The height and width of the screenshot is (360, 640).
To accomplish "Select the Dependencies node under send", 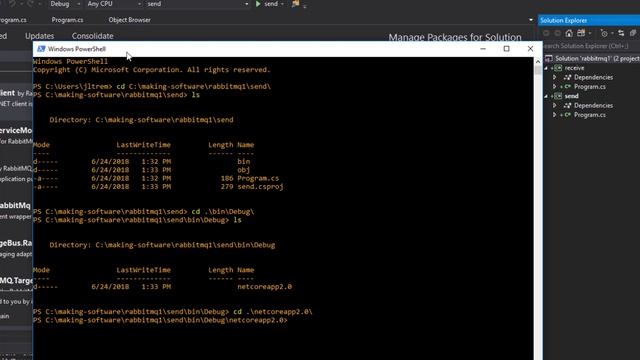I will [x=593, y=105].
